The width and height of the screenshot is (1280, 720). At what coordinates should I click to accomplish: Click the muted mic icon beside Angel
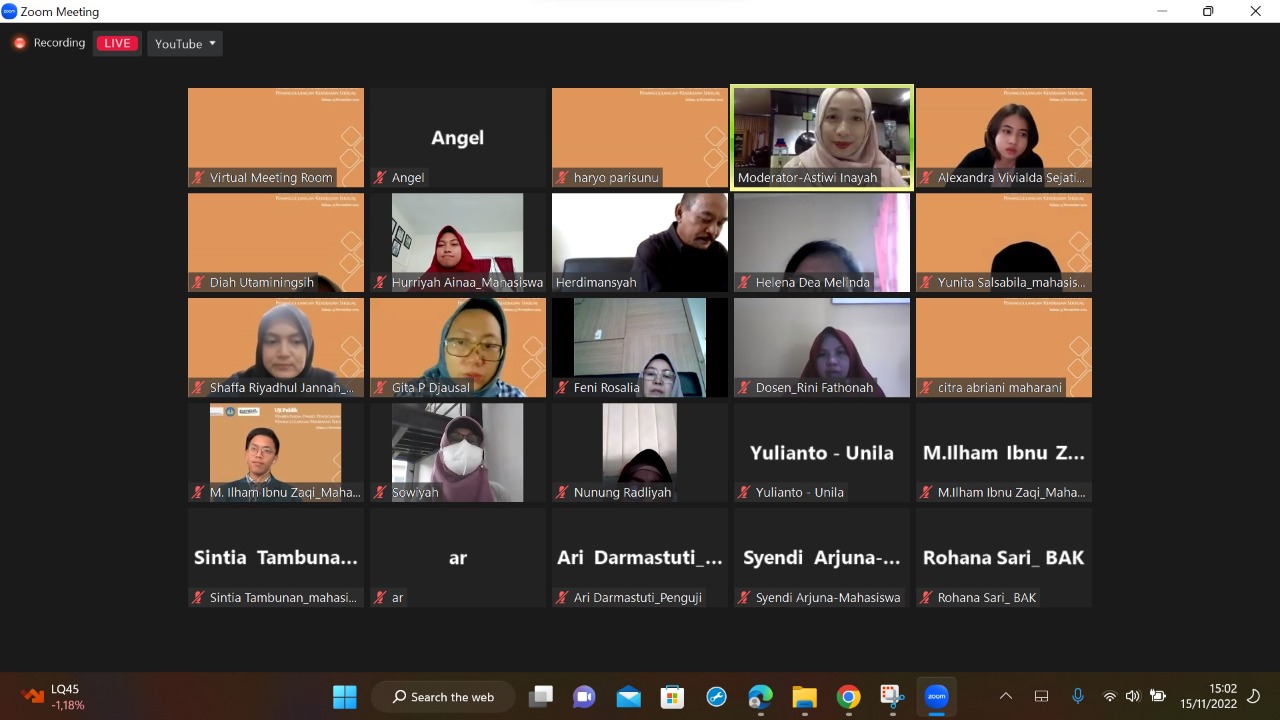pyautogui.click(x=380, y=178)
